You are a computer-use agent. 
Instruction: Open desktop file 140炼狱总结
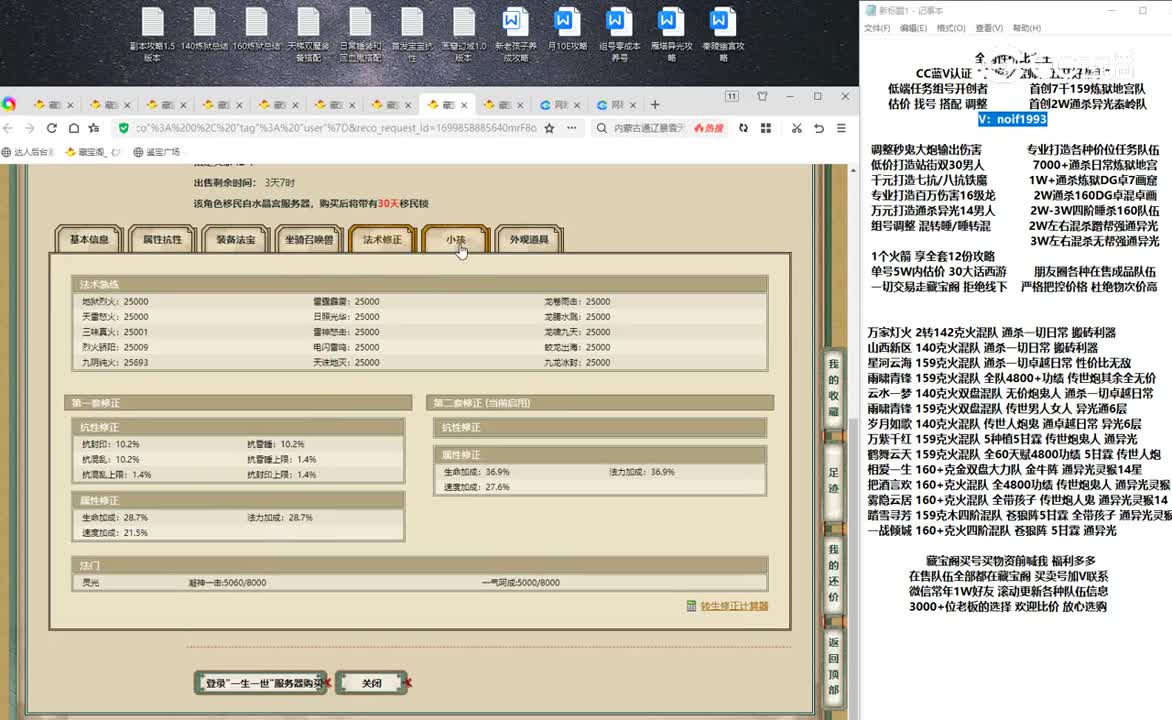204,30
